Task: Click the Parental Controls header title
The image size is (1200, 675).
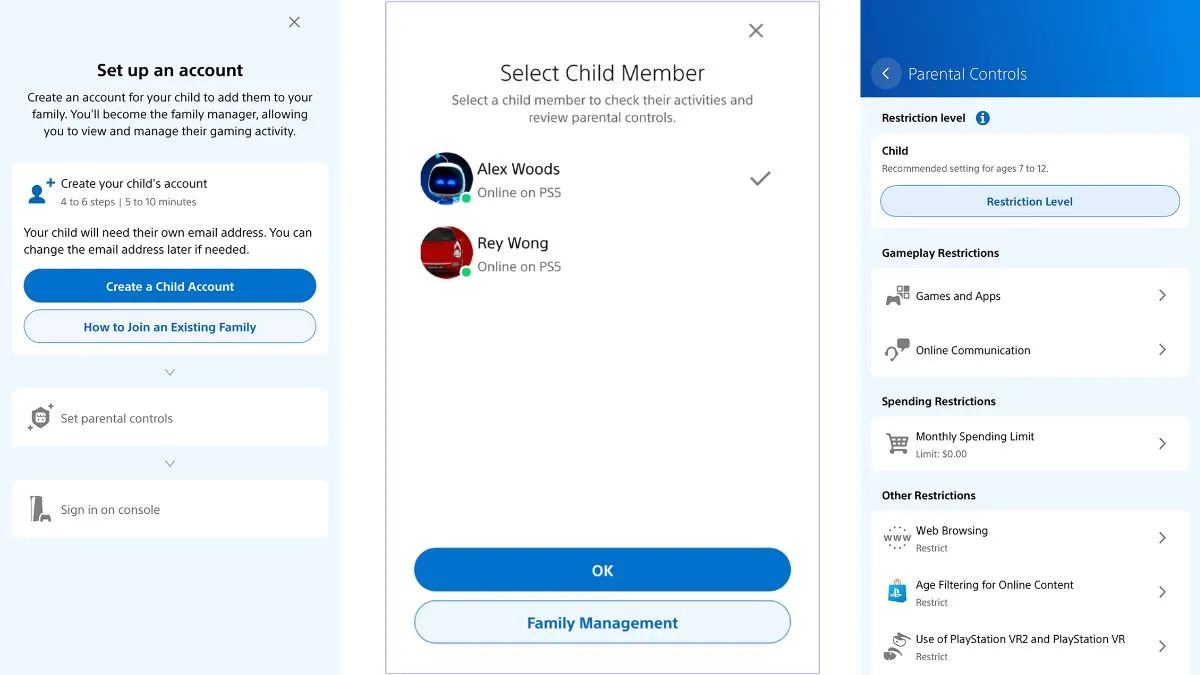Action: click(x=967, y=74)
